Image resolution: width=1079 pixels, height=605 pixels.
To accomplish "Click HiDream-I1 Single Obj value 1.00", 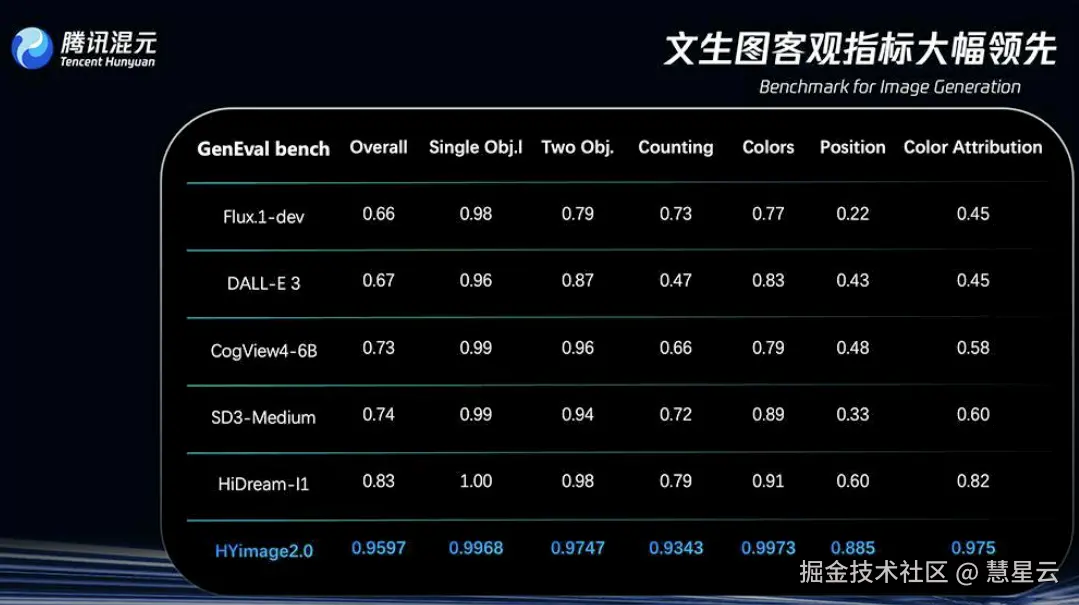I will click(476, 482).
